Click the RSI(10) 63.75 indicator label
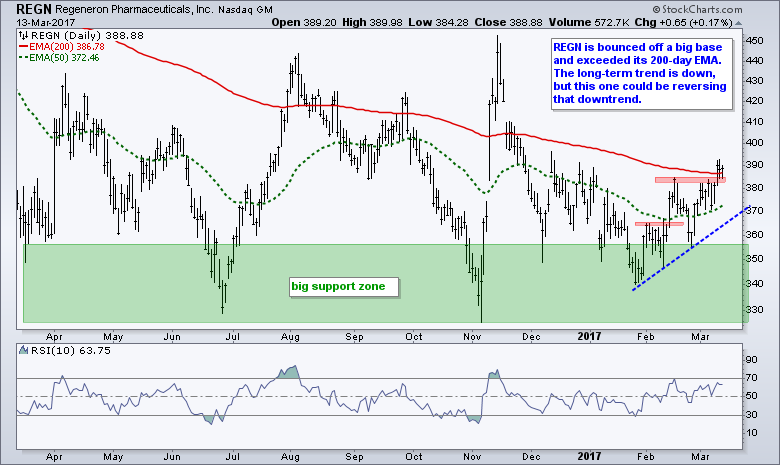The image size is (780, 465). 71,351
